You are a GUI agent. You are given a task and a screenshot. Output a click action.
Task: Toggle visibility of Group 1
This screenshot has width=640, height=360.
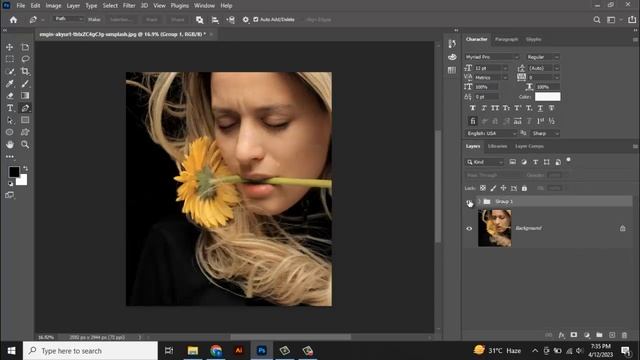tap(469, 202)
